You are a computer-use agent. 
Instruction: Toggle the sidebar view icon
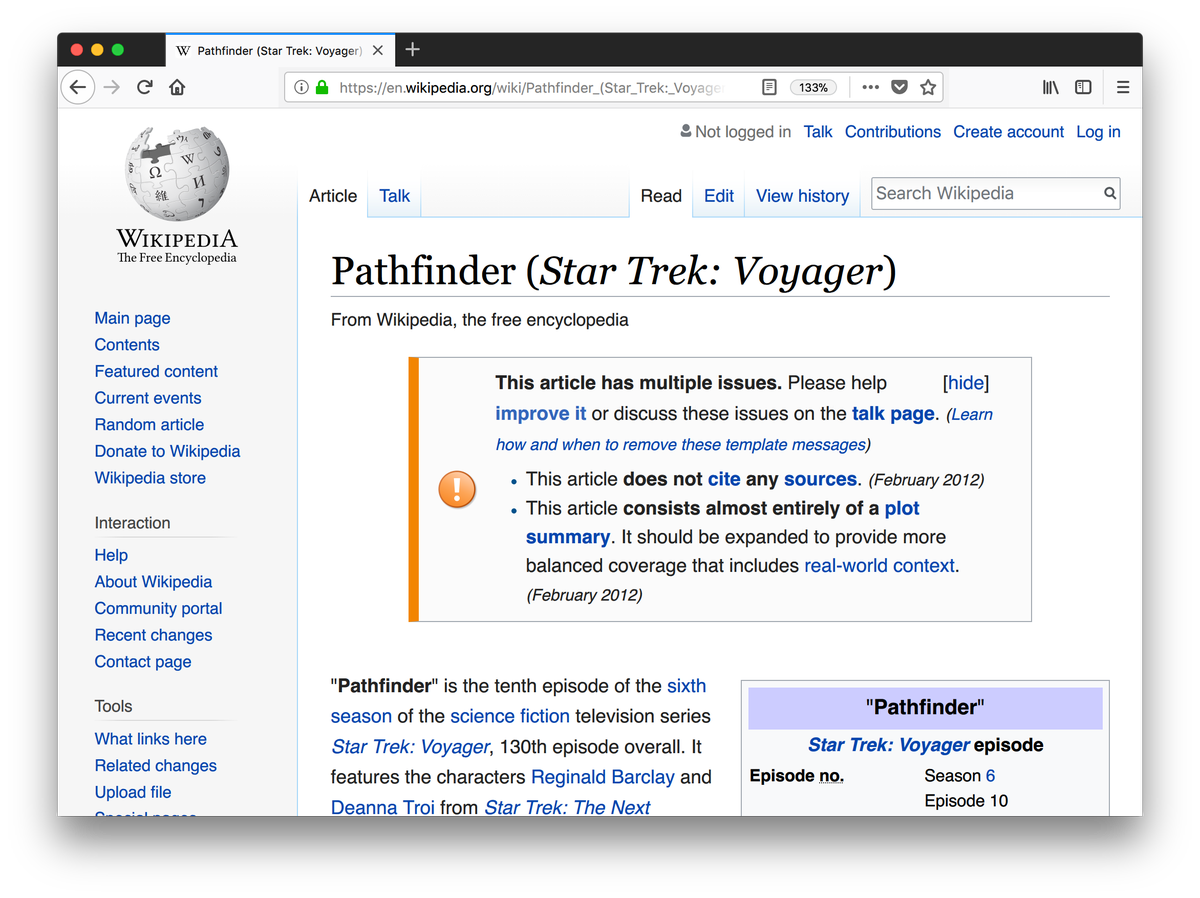tap(1083, 87)
